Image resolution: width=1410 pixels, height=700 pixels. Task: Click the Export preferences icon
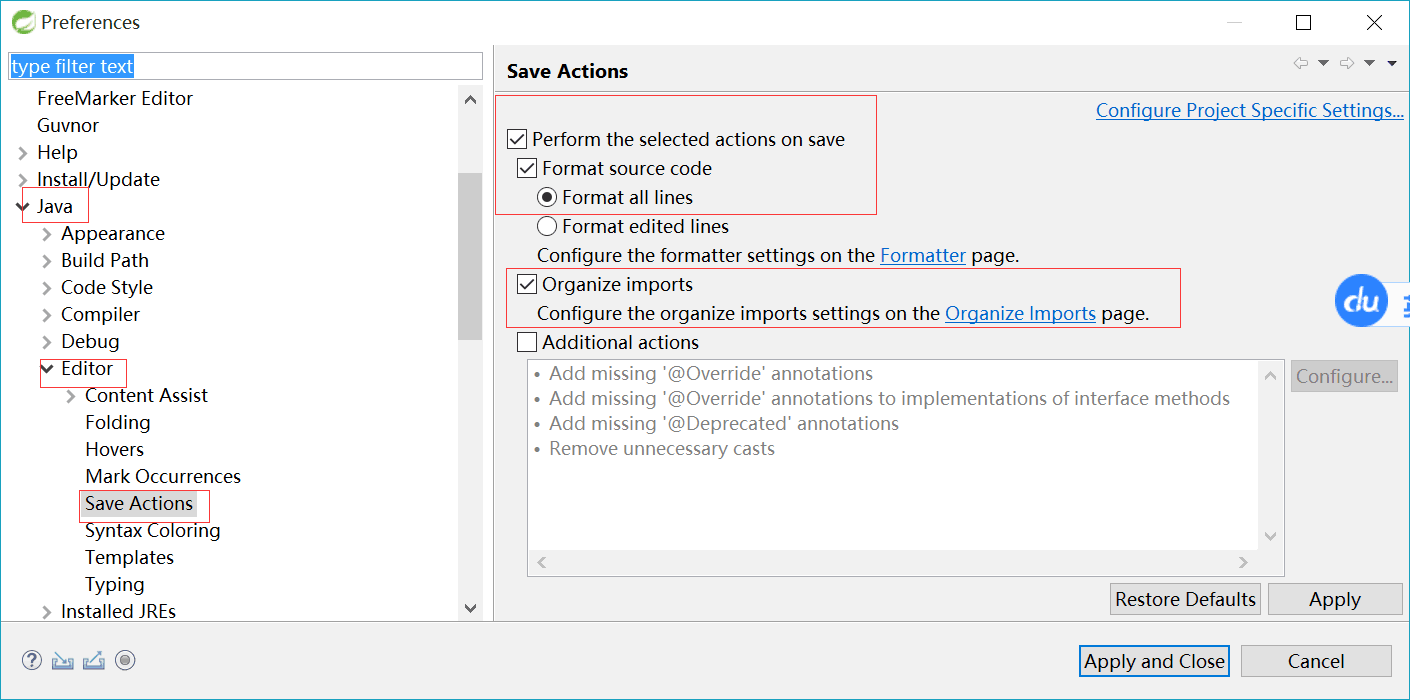tap(94, 660)
